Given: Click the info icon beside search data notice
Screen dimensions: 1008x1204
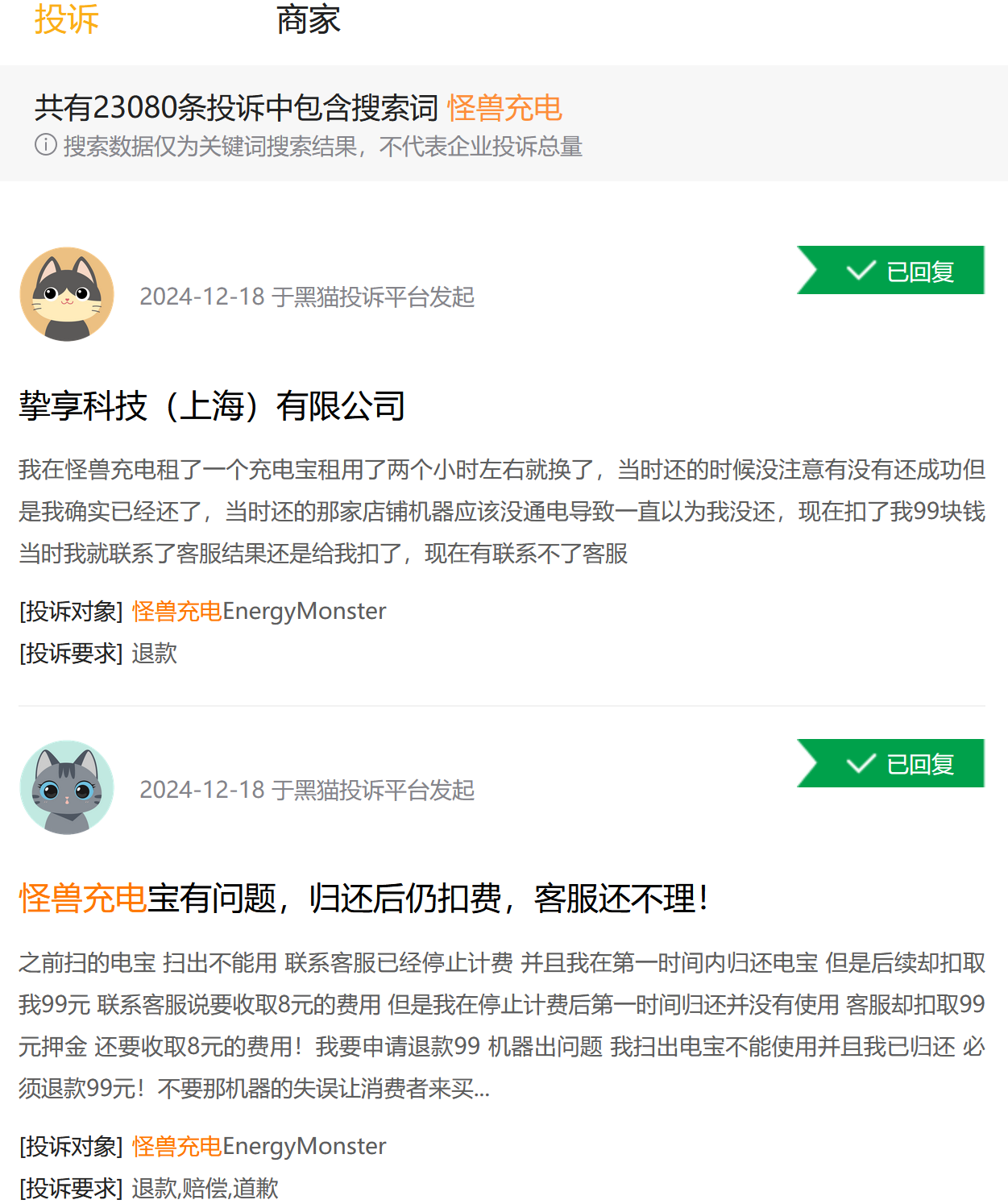Looking at the screenshot, I should point(46,145).
